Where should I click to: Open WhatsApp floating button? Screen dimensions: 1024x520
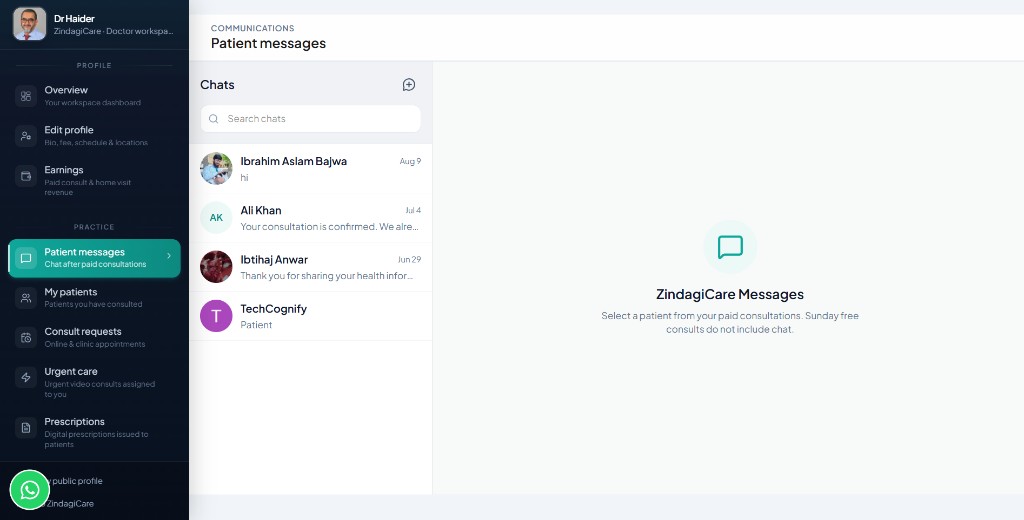pyautogui.click(x=30, y=490)
